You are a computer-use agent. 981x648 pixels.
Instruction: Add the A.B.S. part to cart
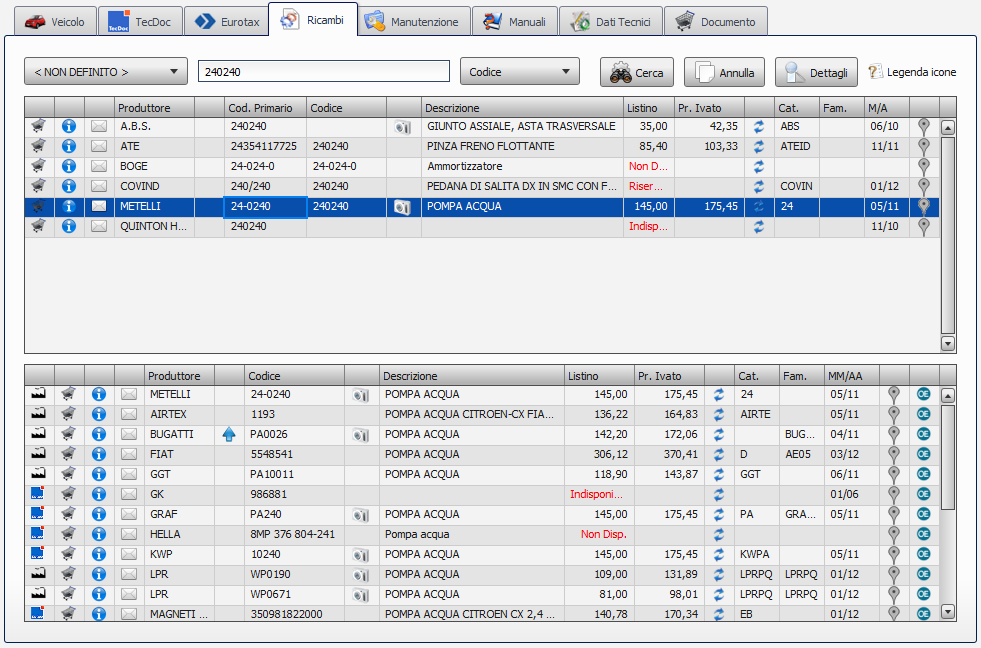39,126
